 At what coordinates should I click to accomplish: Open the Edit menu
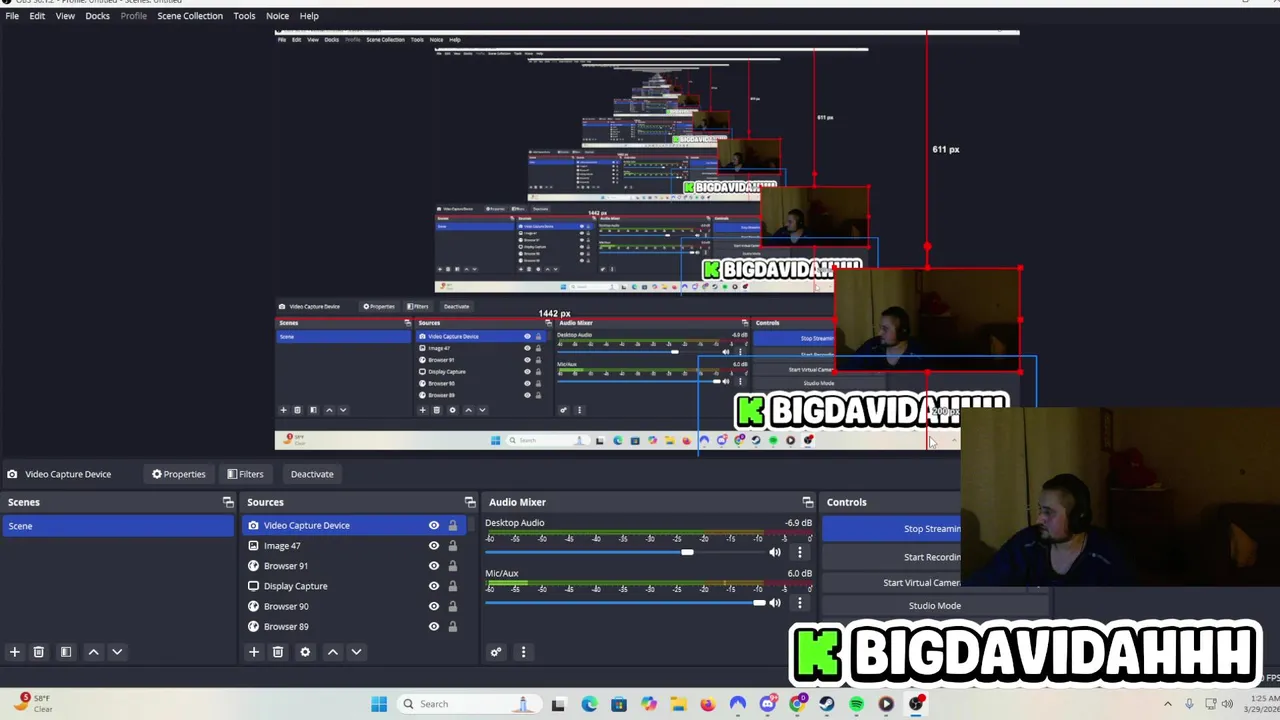(37, 16)
